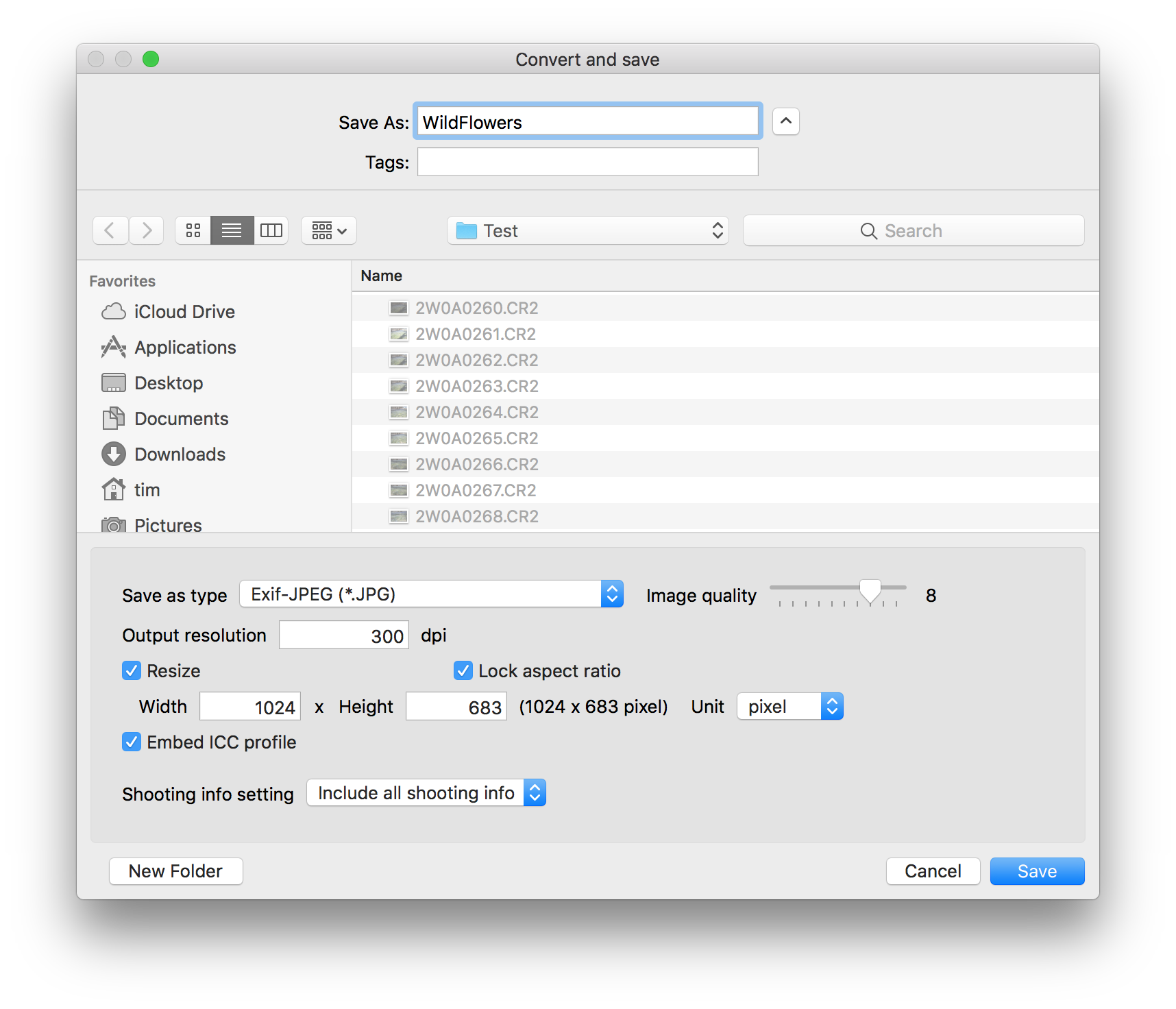Image resolution: width=1176 pixels, height=1009 pixels.
Task: Switch to column view
Action: pos(271,230)
